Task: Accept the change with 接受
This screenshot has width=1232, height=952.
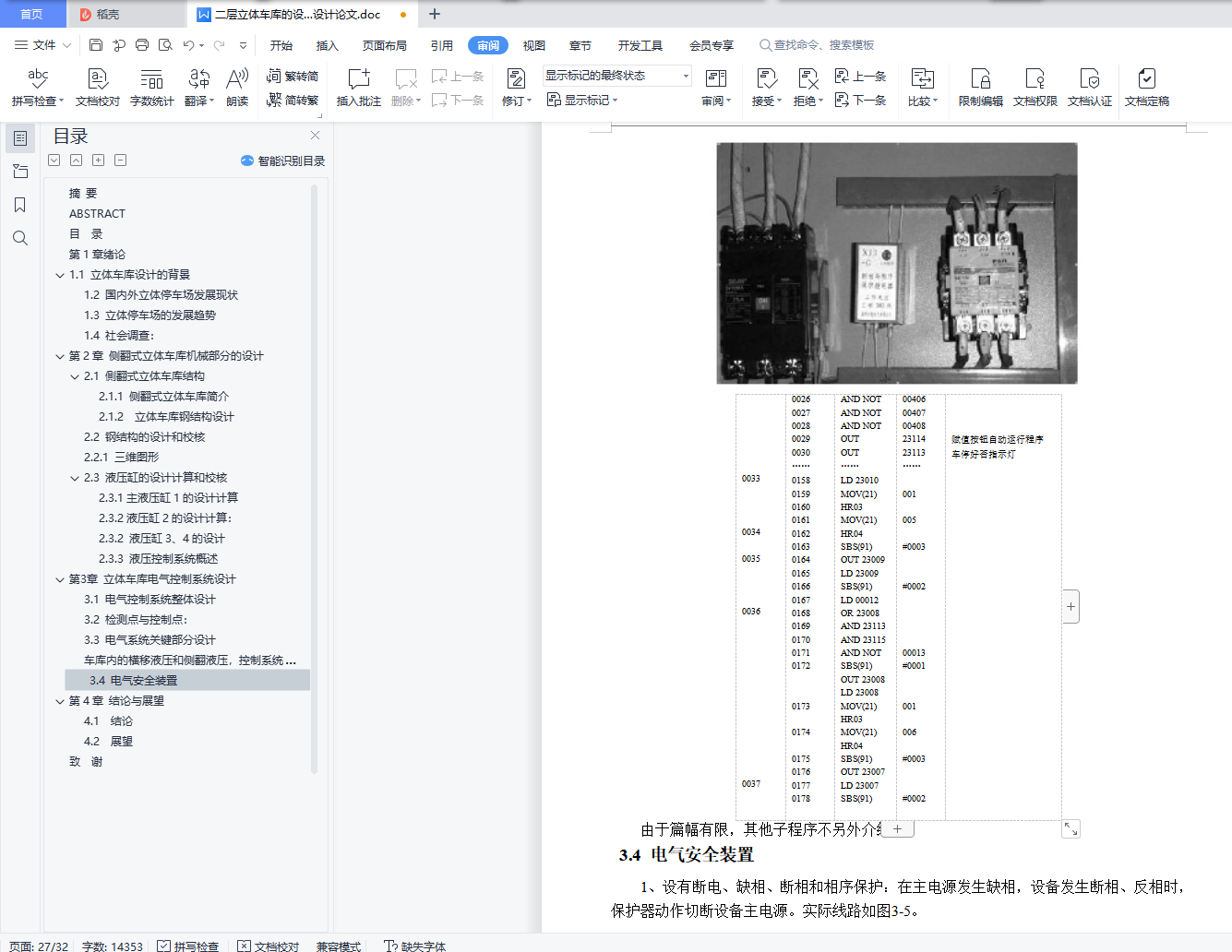Action: point(767,88)
